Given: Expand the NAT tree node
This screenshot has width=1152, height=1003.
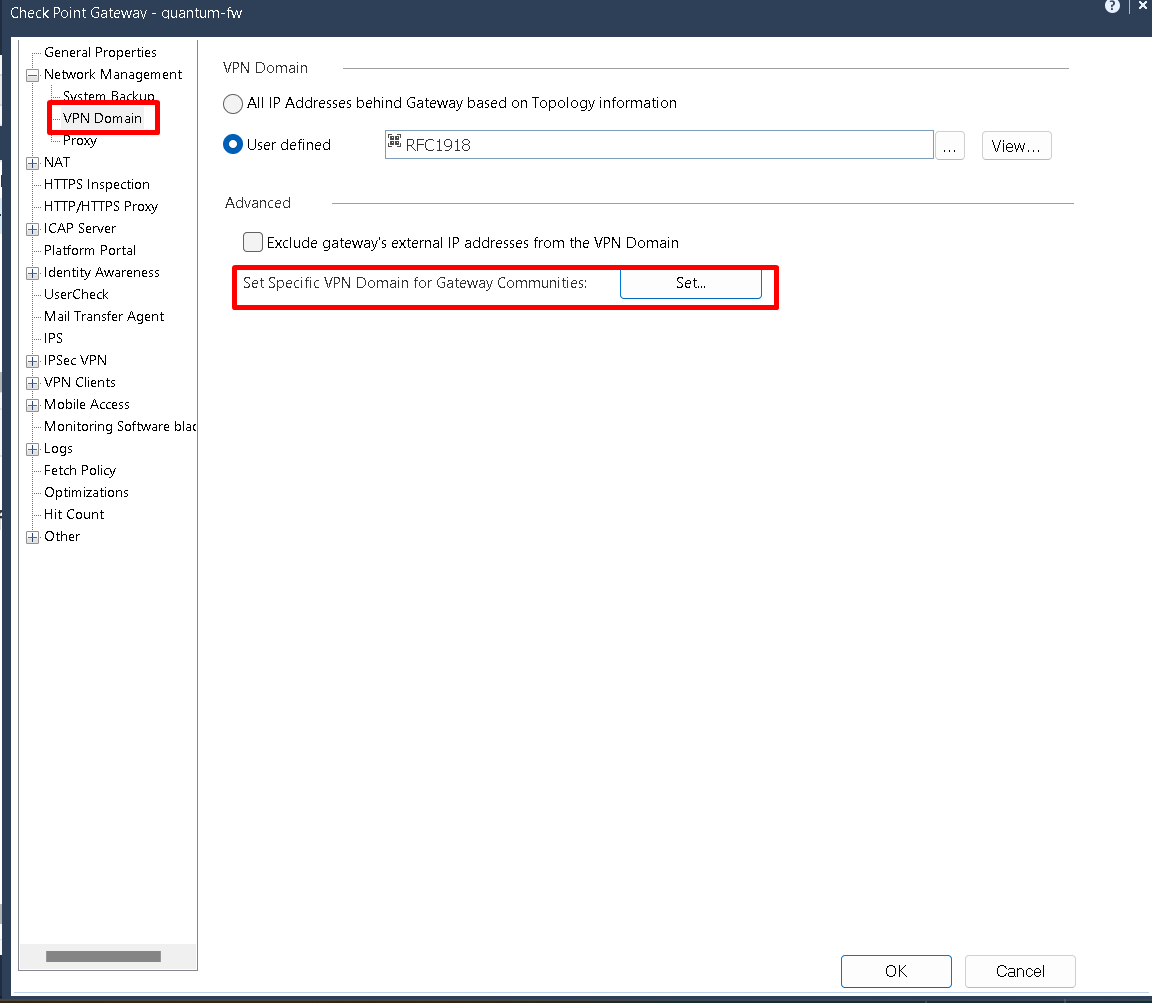Looking at the screenshot, I should pos(32,163).
